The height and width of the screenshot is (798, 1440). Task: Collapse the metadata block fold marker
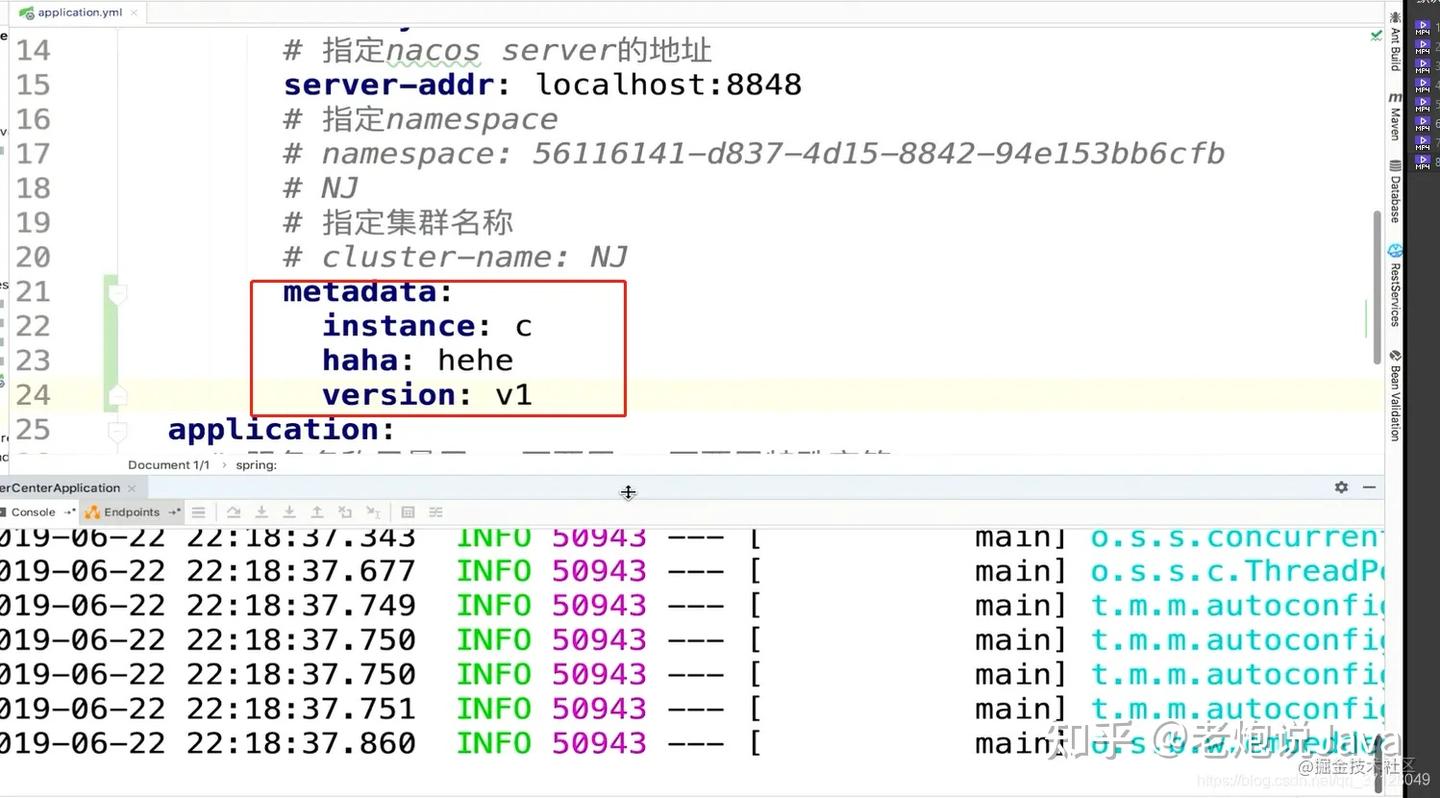[117, 293]
